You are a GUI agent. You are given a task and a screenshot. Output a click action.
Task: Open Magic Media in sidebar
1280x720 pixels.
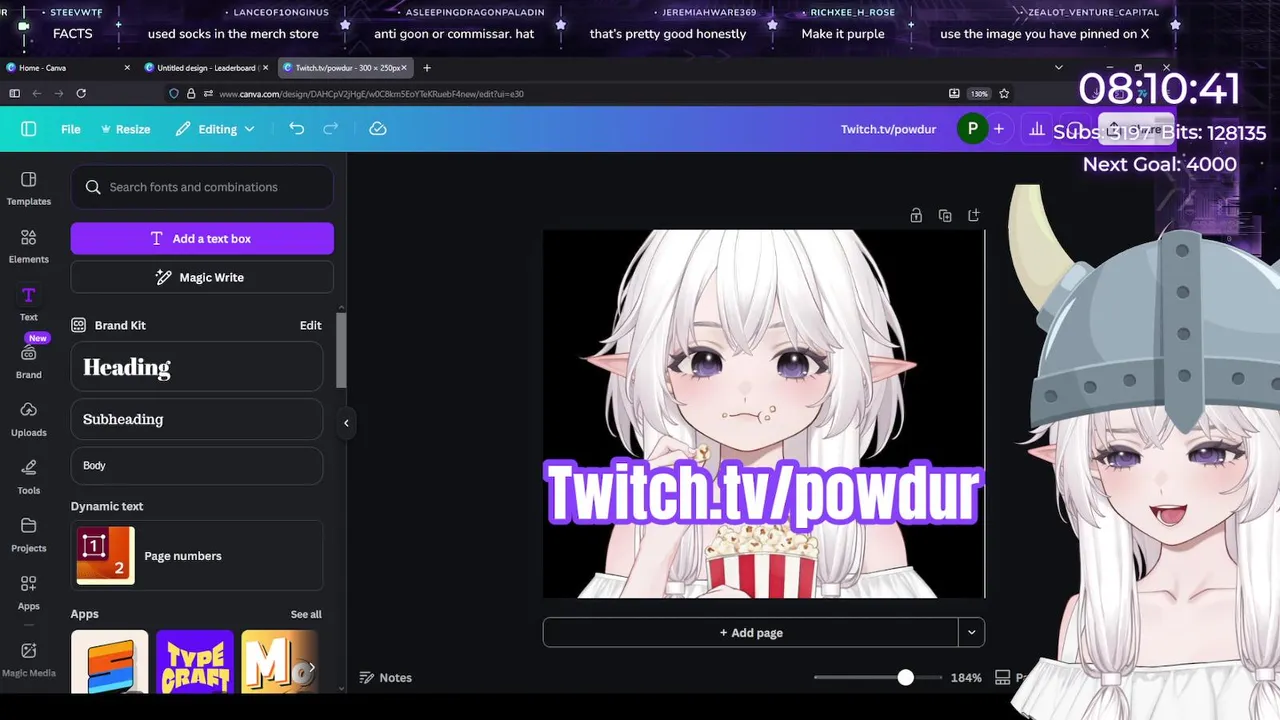point(28,659)
